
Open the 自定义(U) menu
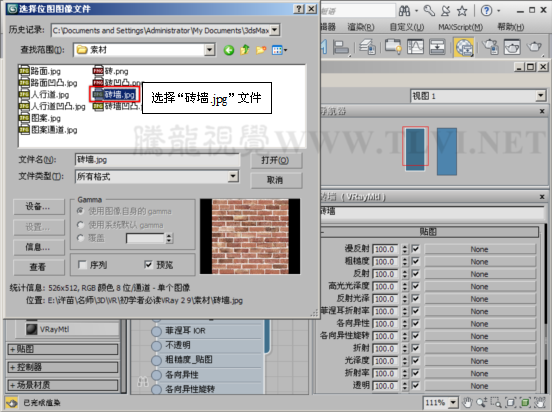click(407, 27)
